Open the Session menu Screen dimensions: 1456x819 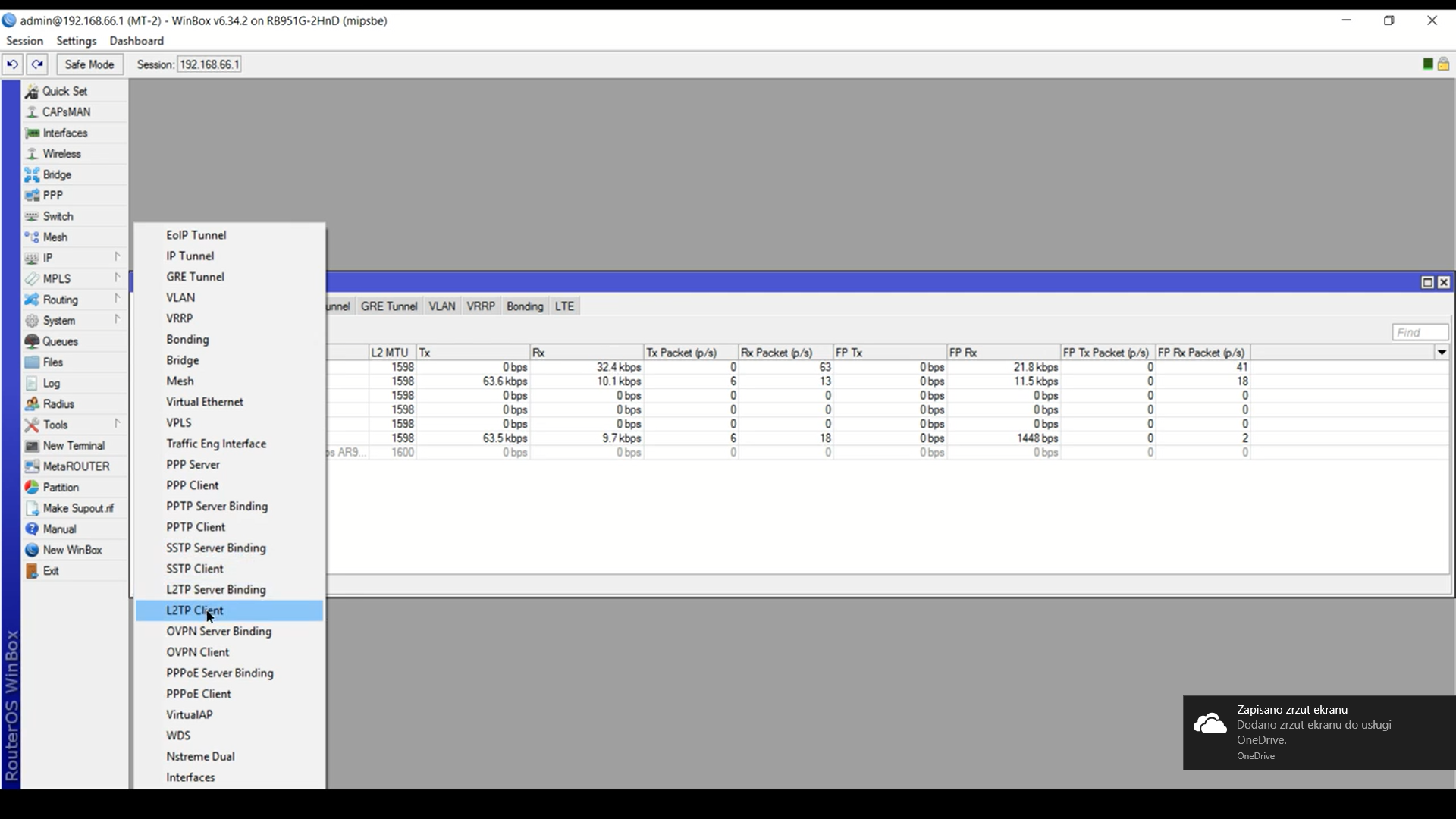click(24, 41)
